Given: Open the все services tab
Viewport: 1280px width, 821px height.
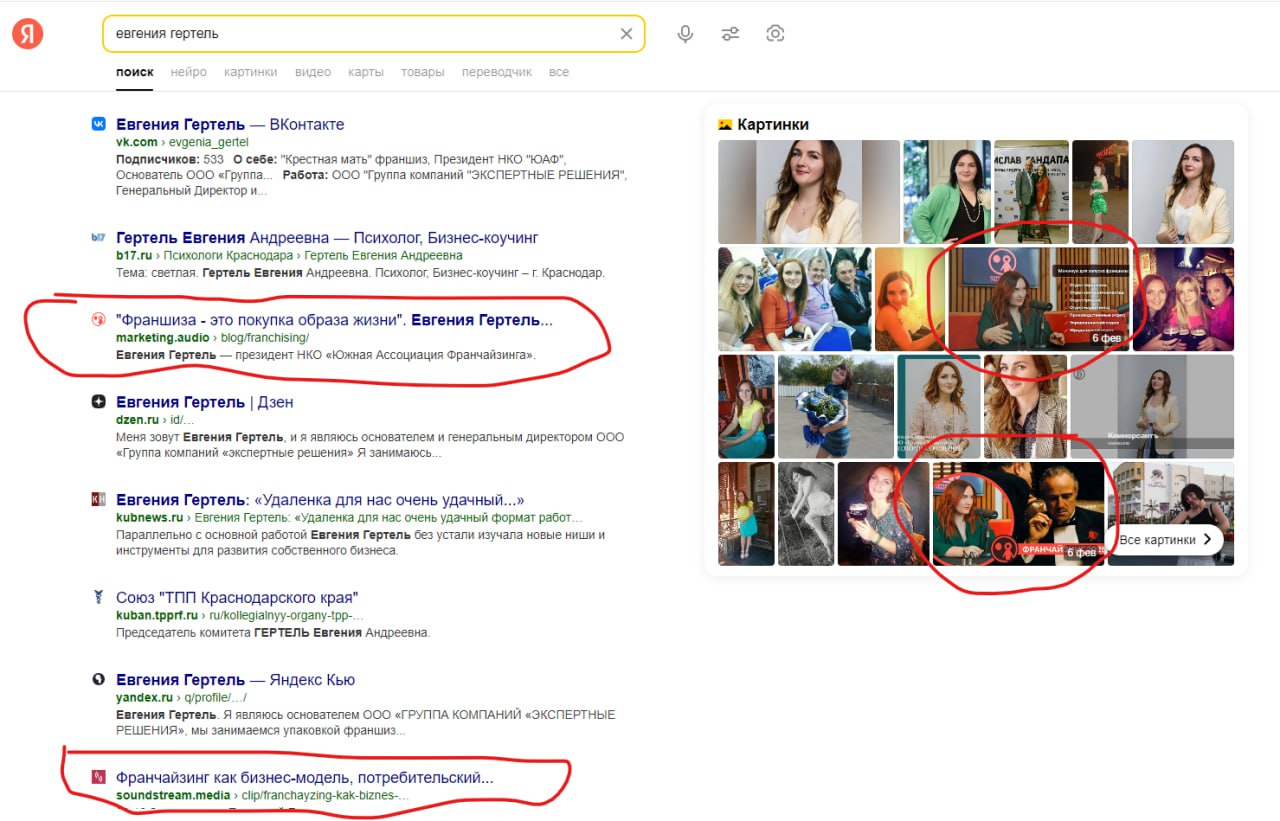Looking at the screenshot, I should [x=559, y=72].
